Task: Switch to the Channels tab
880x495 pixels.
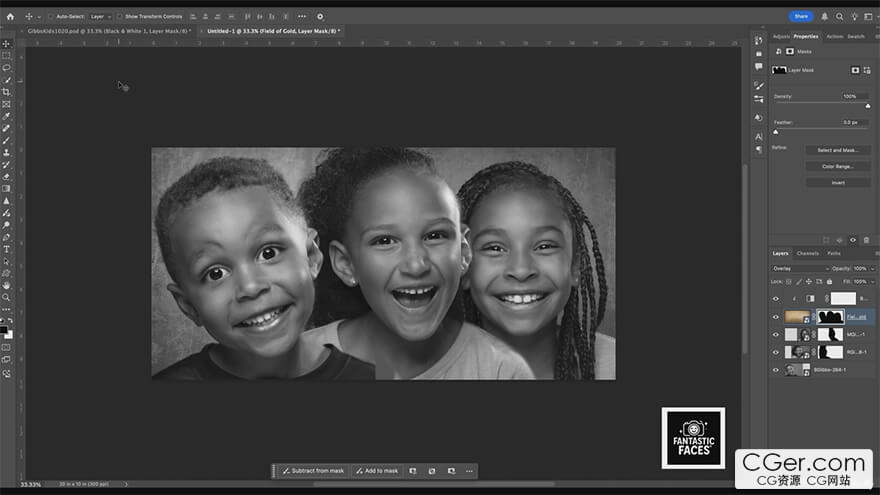Action: [x=807, y=253]
